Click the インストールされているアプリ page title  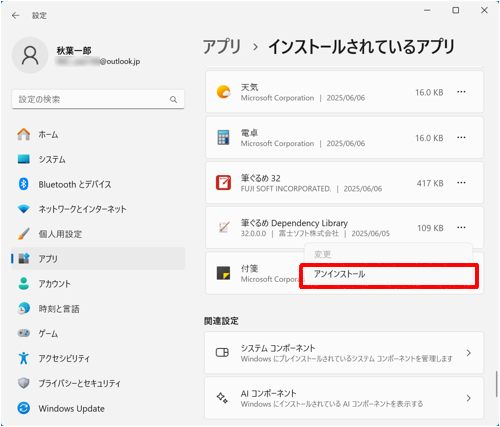click(x=362, y=46)
